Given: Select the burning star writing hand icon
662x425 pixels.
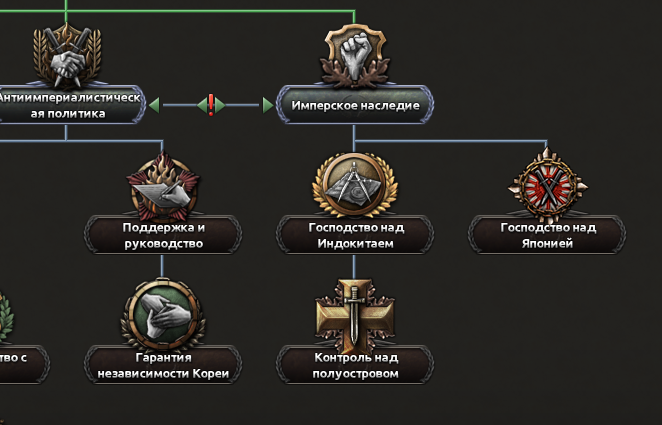Looking at the screenshot, I should tap(163, 187).
